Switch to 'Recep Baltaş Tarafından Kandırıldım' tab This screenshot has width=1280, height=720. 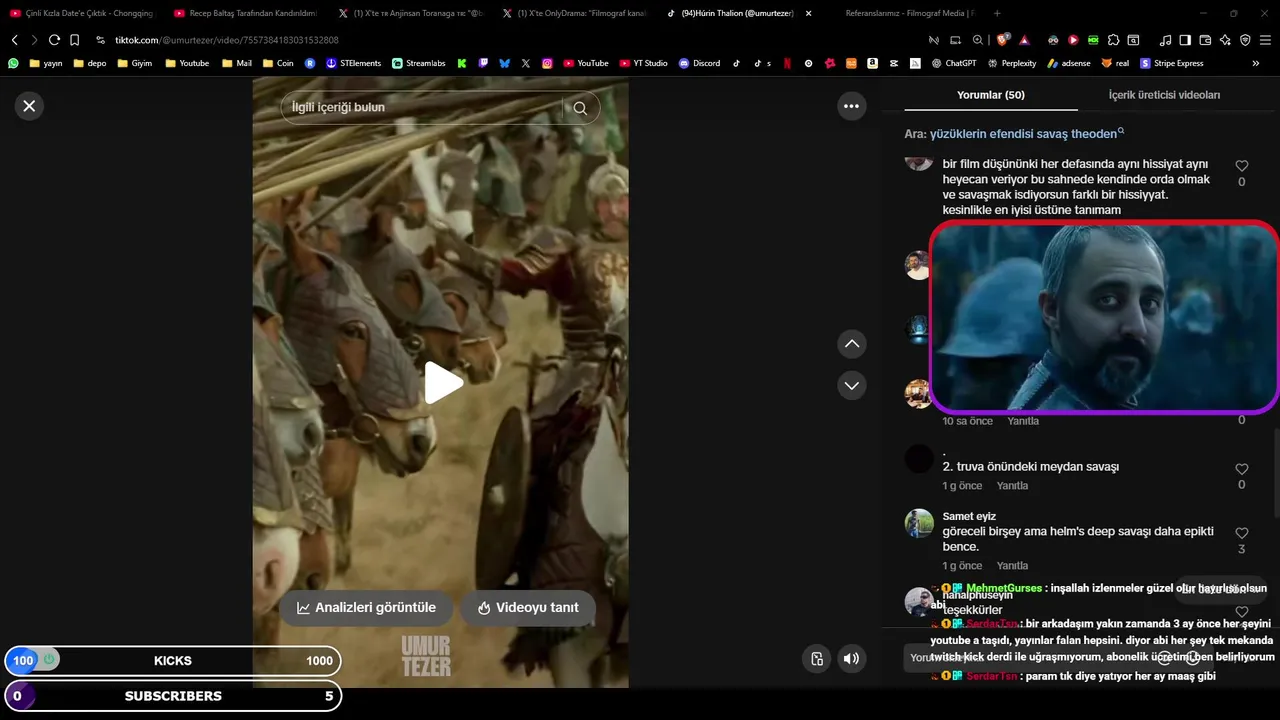[x=244, y=13]
